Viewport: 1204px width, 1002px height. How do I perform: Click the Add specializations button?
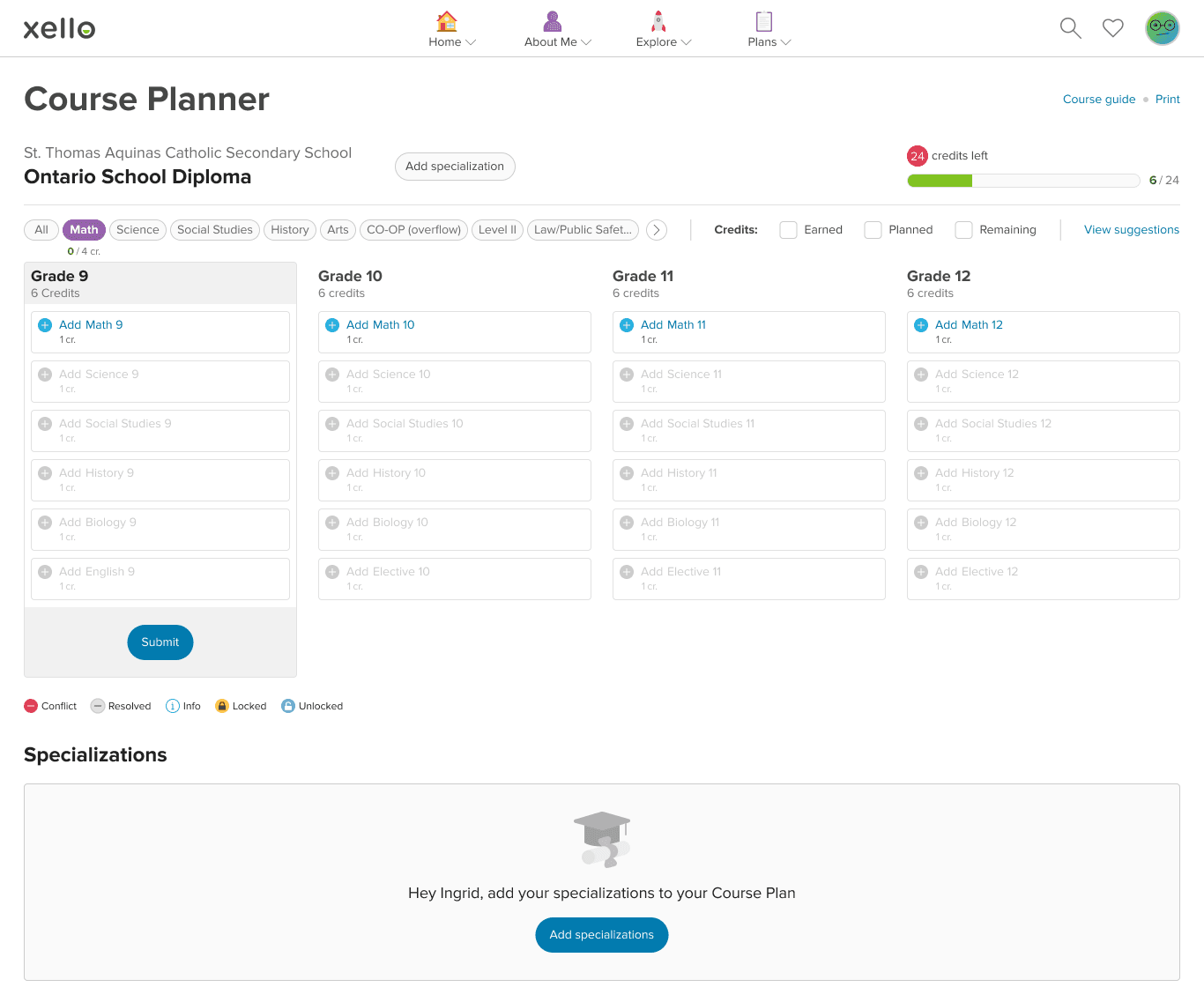tap(602, 935)
